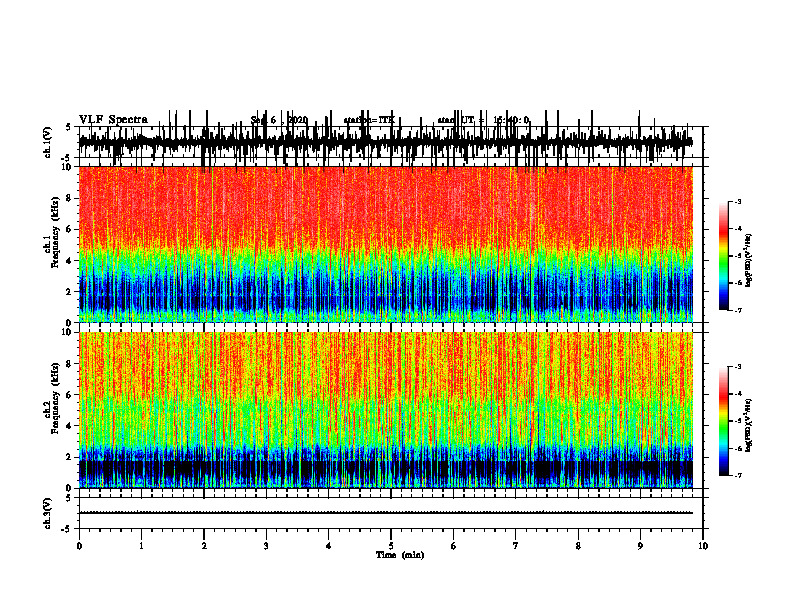
Task: Click the log(PSD) label beside ch.2 color bar
Action: point(749,425)
